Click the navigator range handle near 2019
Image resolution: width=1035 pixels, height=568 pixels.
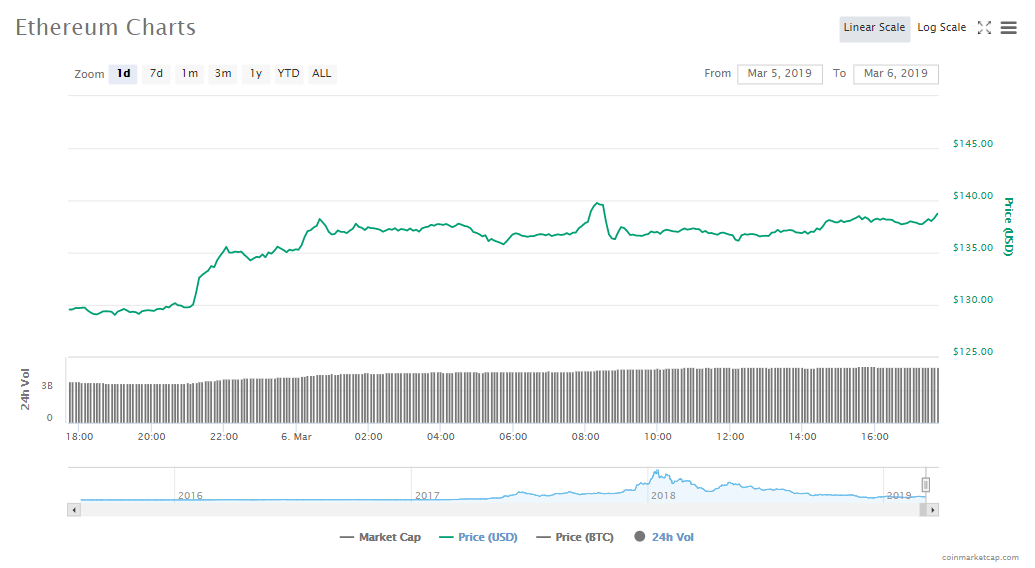[926, 485]
